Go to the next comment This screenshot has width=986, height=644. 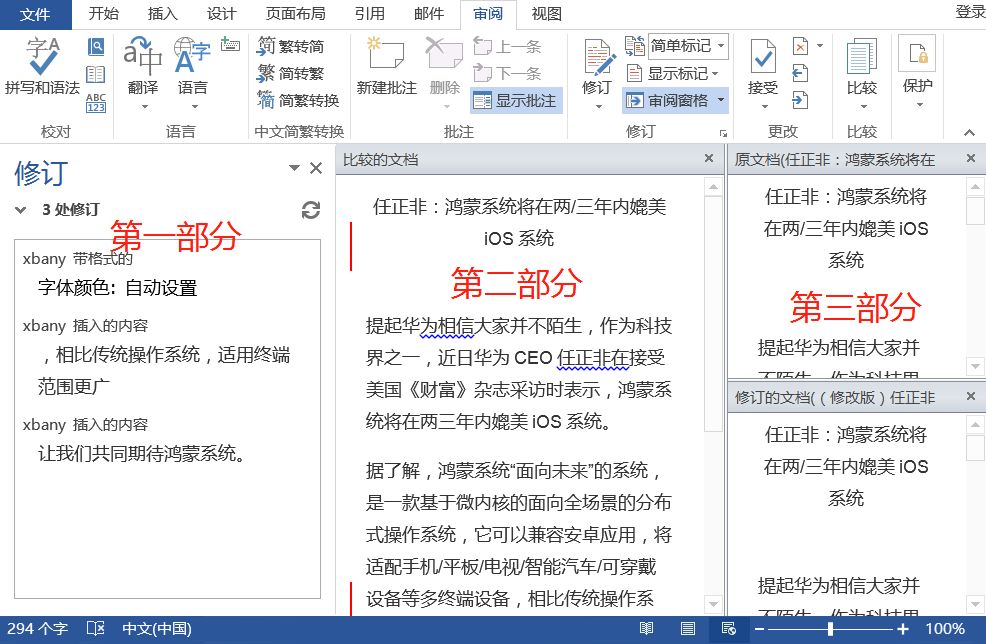point(507,73)
